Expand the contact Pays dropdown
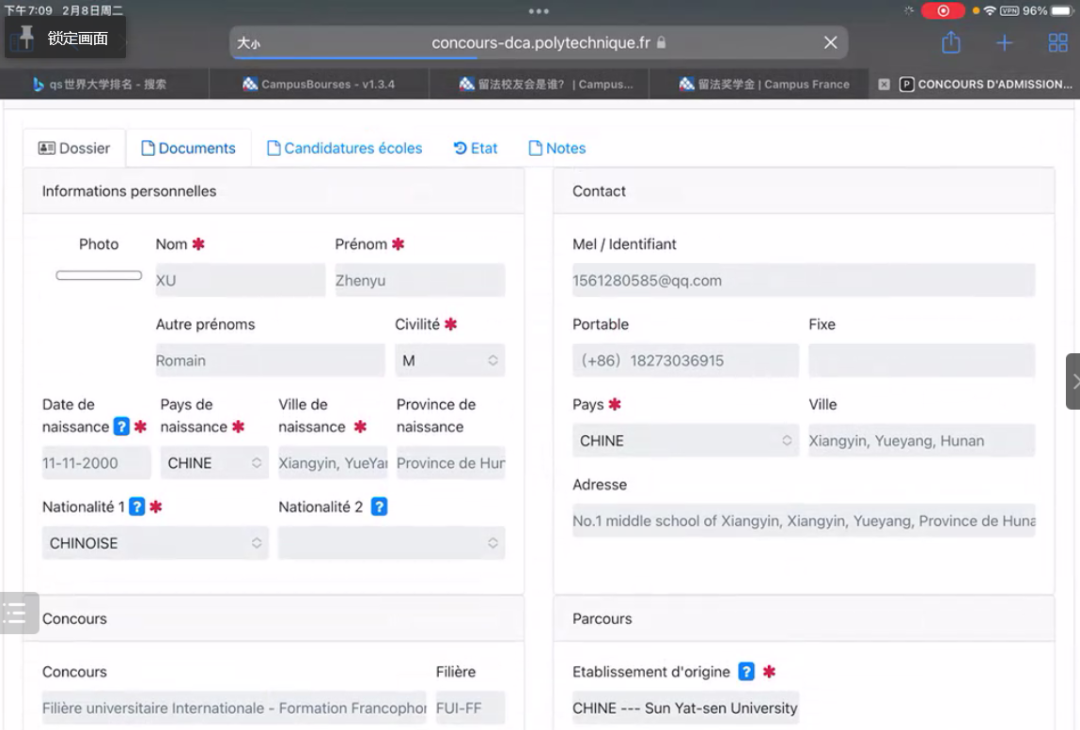Screen dimensions: 1080x730 tap(685, 441)
